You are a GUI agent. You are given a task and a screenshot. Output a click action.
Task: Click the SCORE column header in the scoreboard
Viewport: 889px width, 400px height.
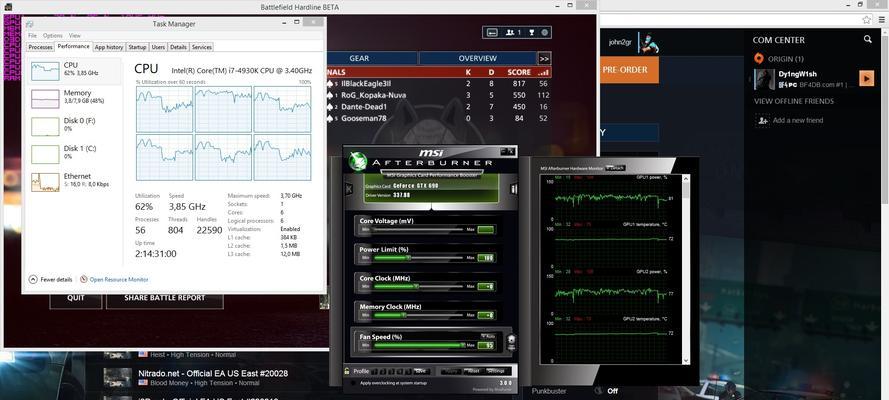(x=519, y=73)
